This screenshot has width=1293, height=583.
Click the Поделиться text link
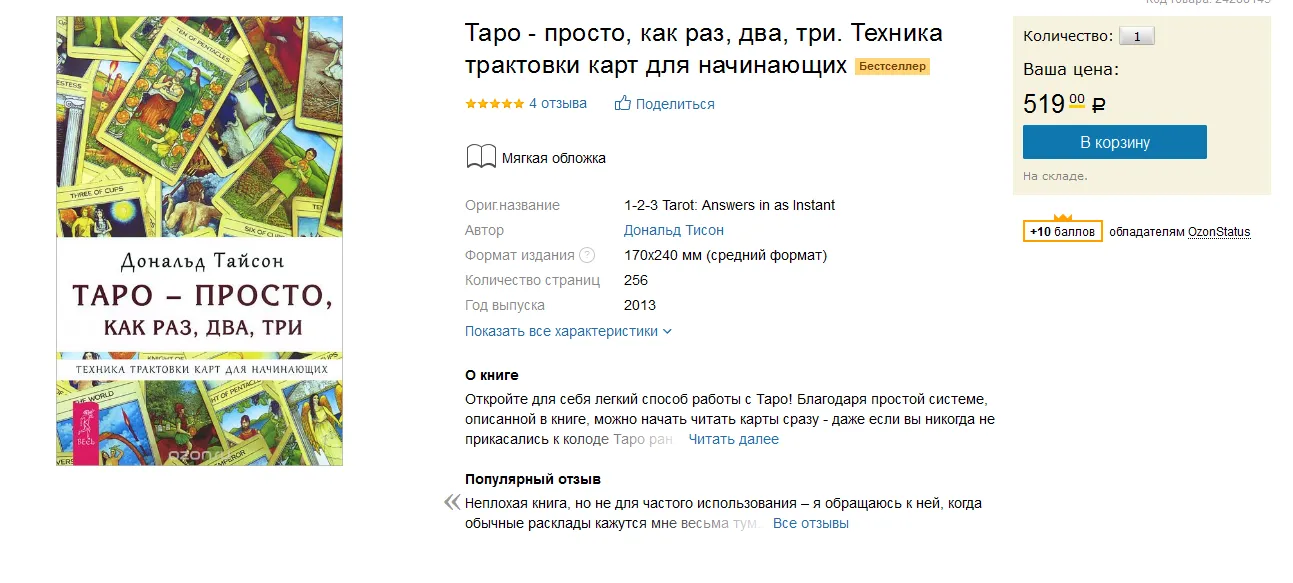675,104
